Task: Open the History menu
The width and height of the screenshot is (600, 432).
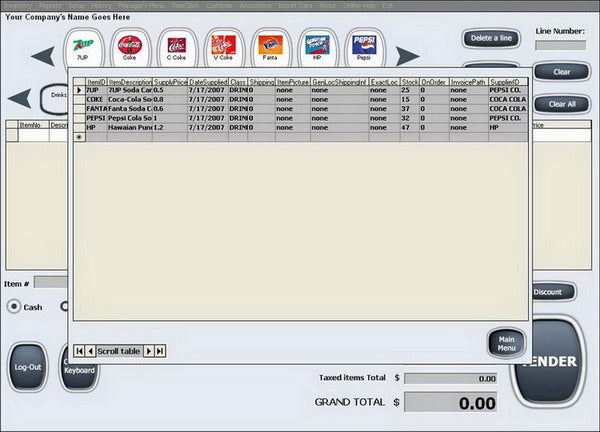Action: click(102, 5)
